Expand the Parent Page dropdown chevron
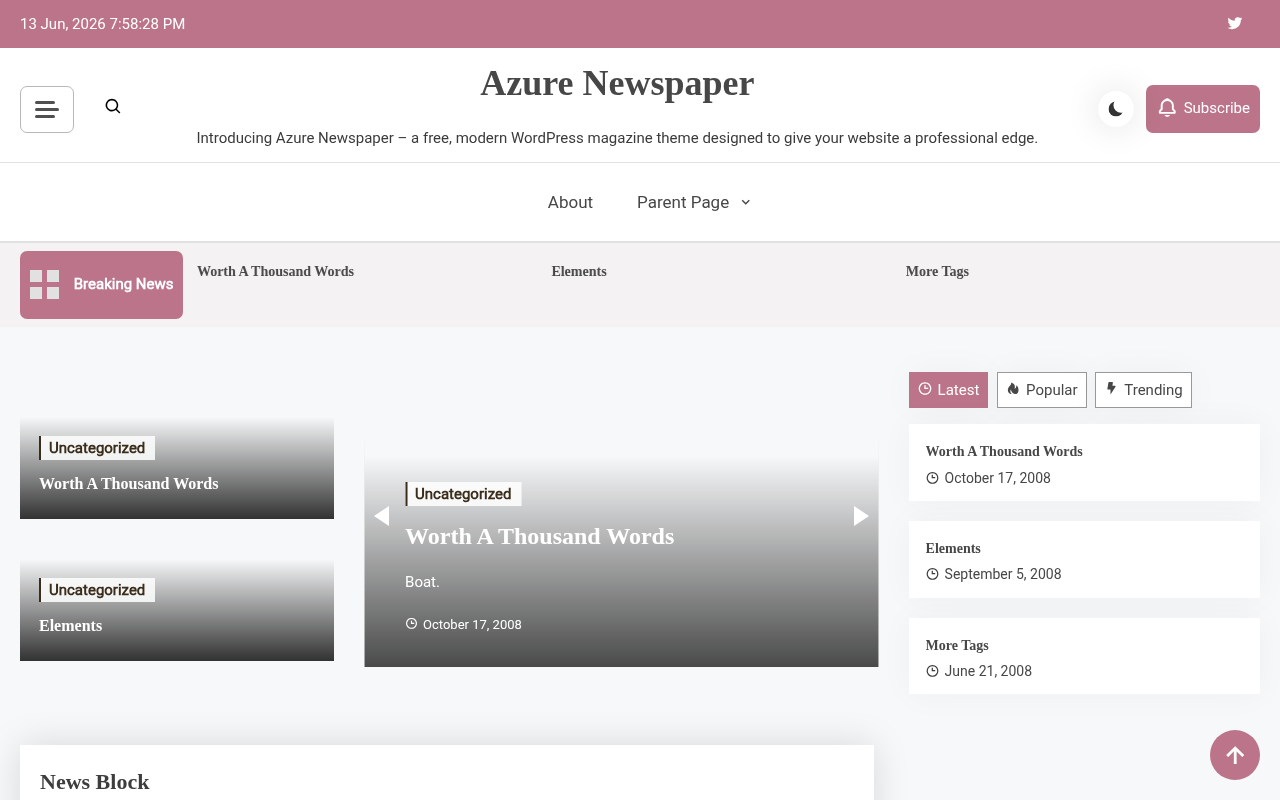 [x=745, y=202]
